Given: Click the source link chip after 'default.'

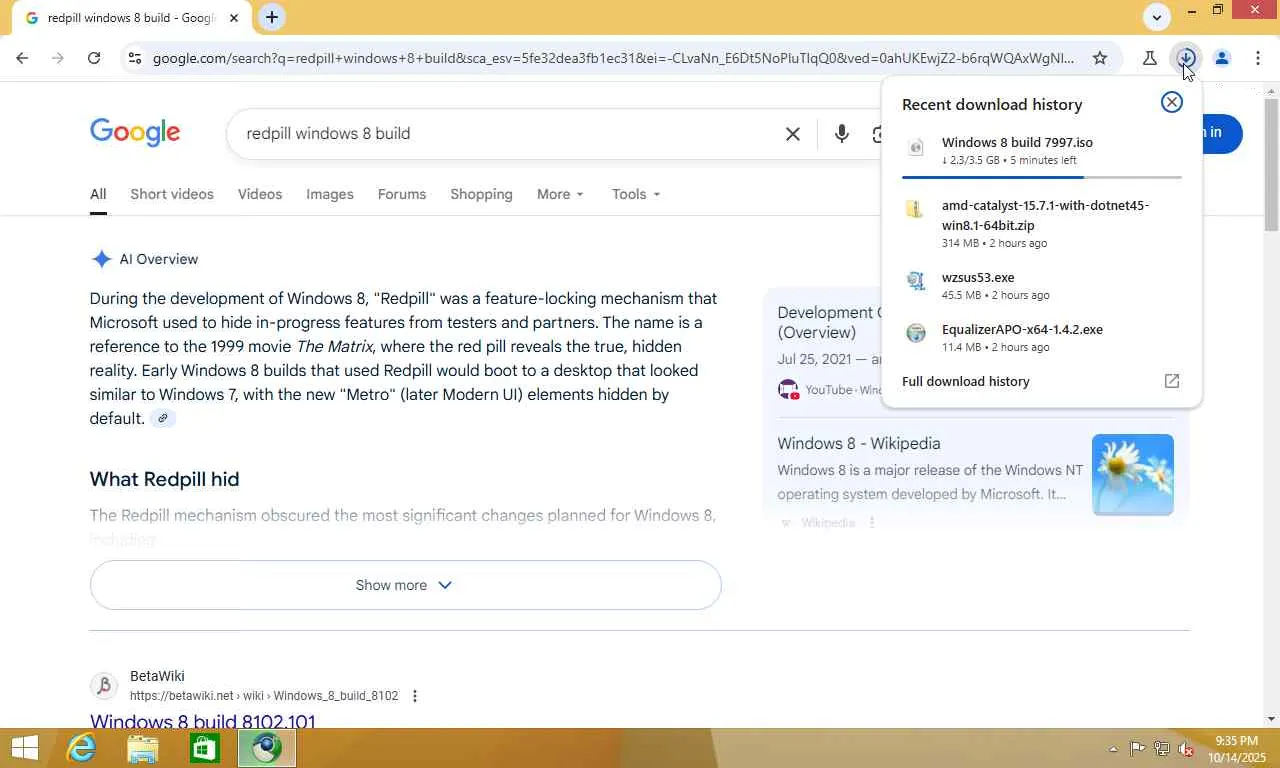Looking at the screenshot, I should pos(162,418).
